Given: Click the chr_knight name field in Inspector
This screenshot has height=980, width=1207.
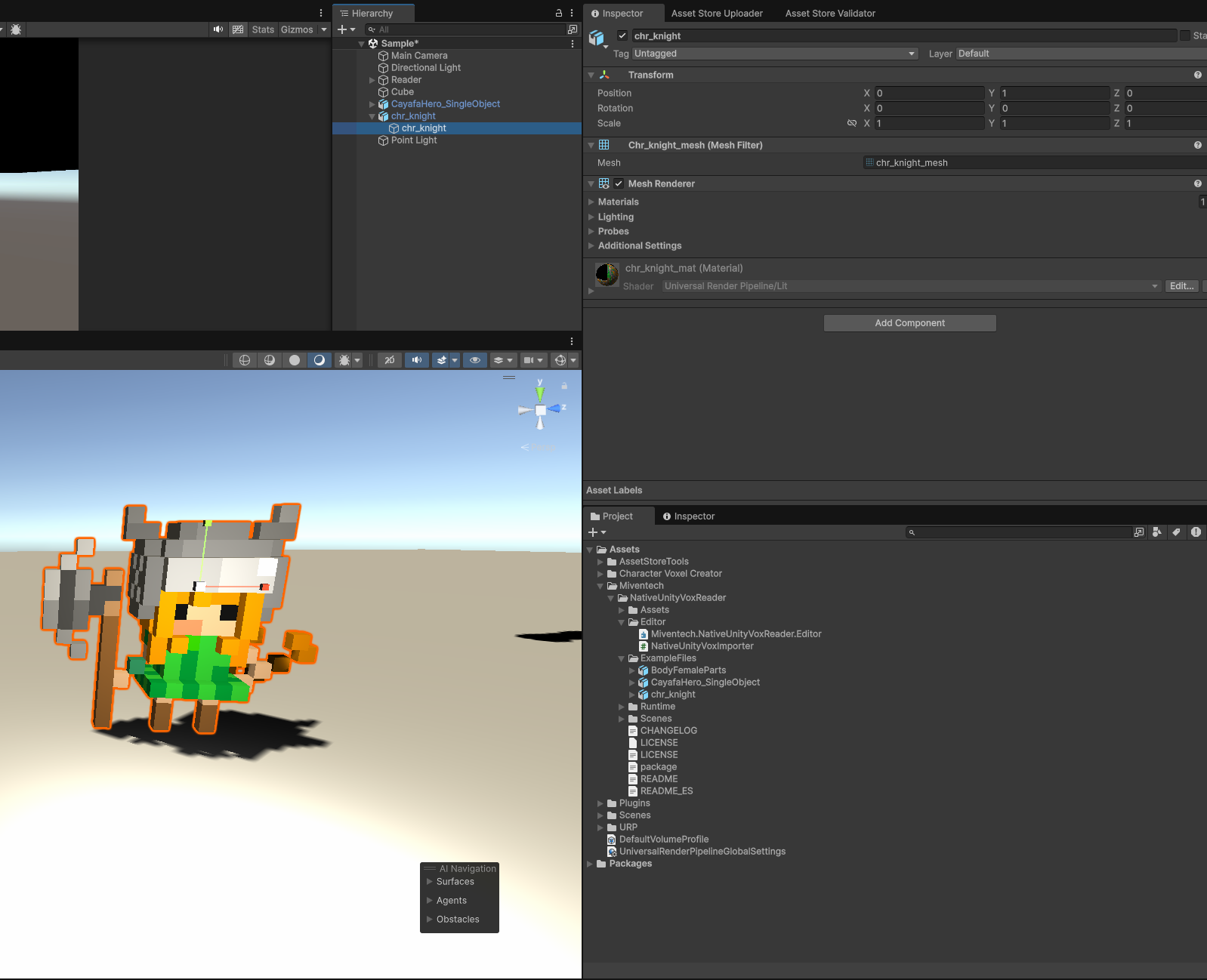Looking at the screenshot, I should coord(904,35).
